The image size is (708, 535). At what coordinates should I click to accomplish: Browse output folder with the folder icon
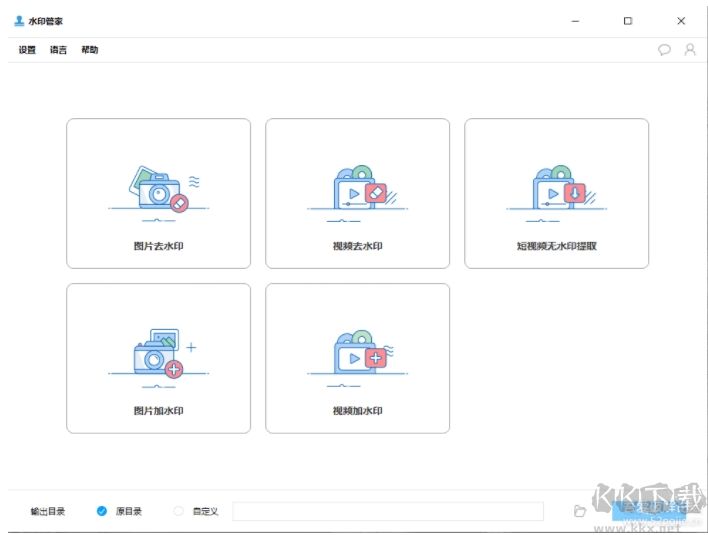[580, 511]
